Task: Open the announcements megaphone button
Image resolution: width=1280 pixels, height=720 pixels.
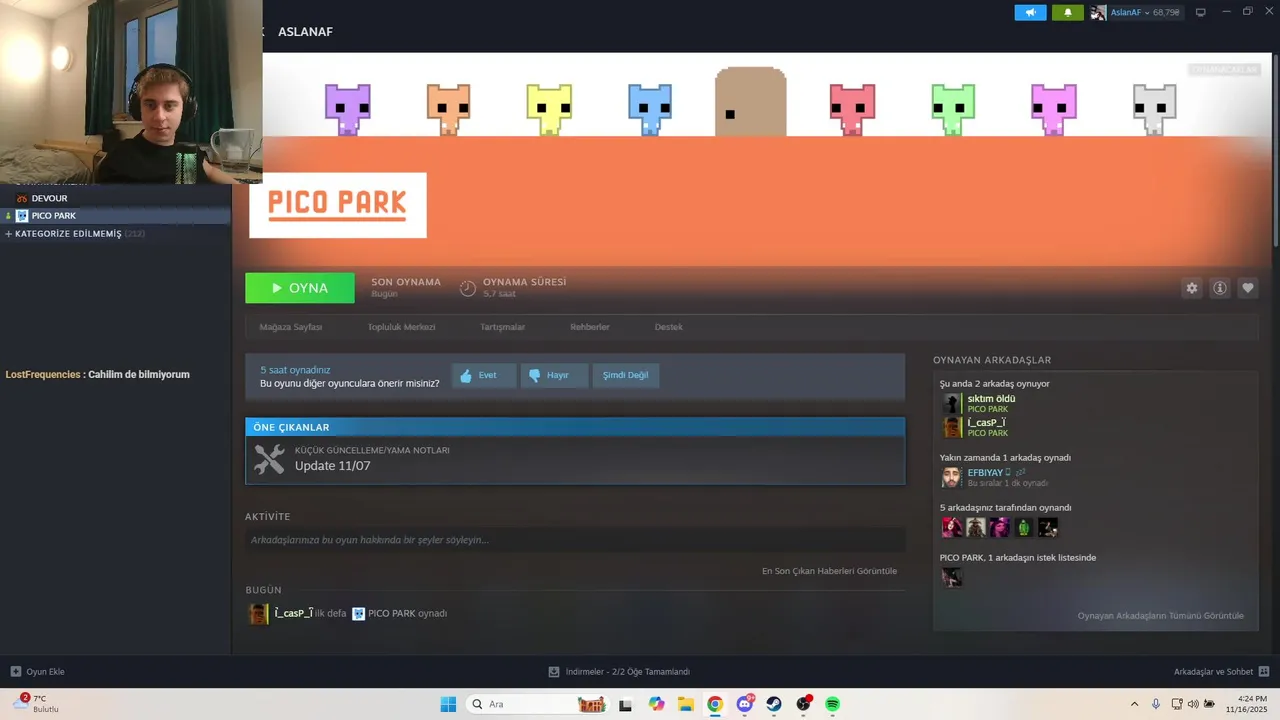Action: pyautogui.click(x=1030, y=13)
